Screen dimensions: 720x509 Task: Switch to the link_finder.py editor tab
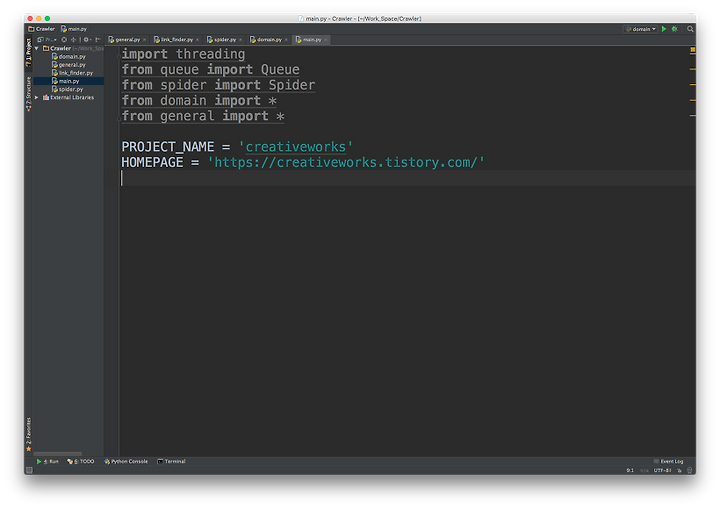(x=174, y=40)
